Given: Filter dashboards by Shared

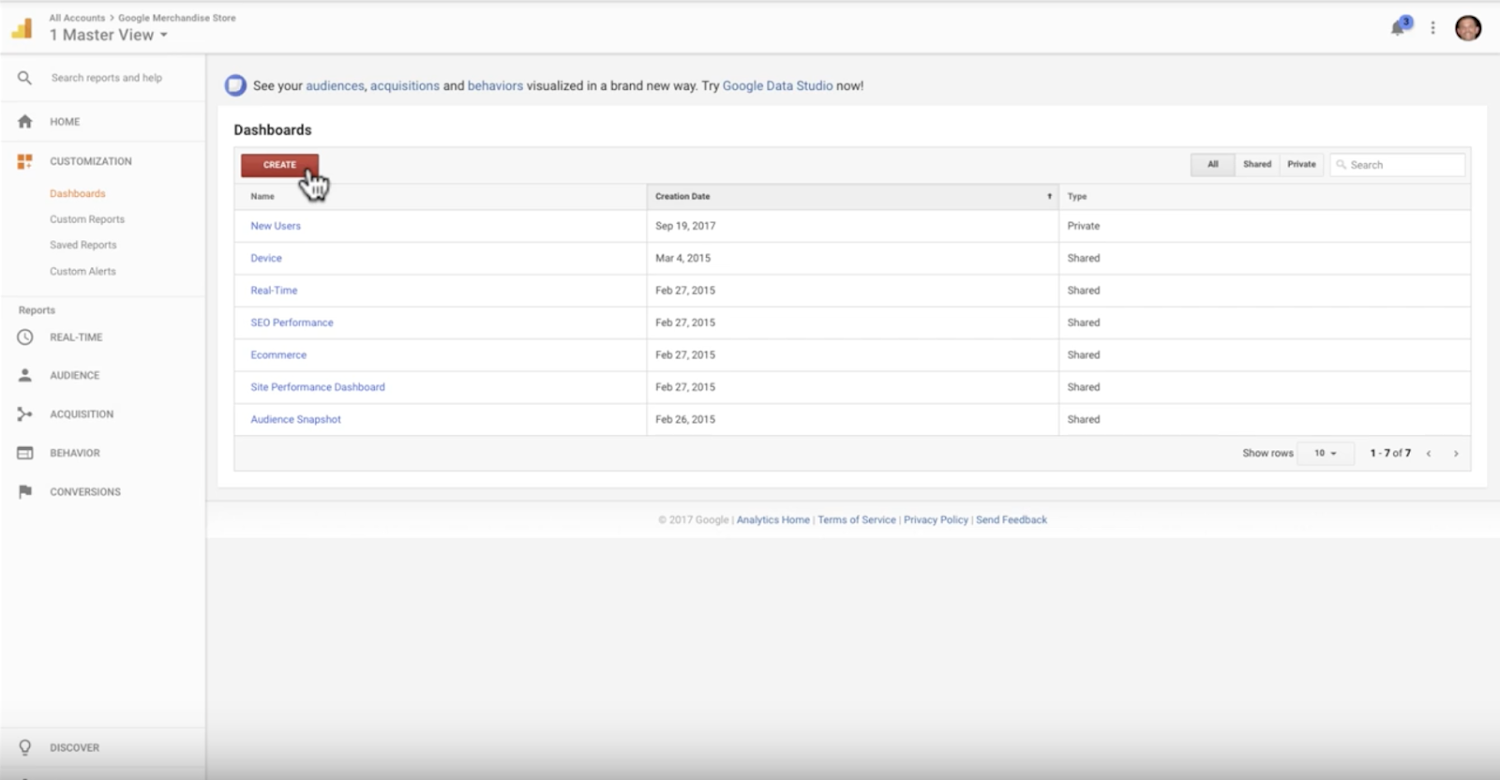Looking at the screenshot, I should [1257, 165].
